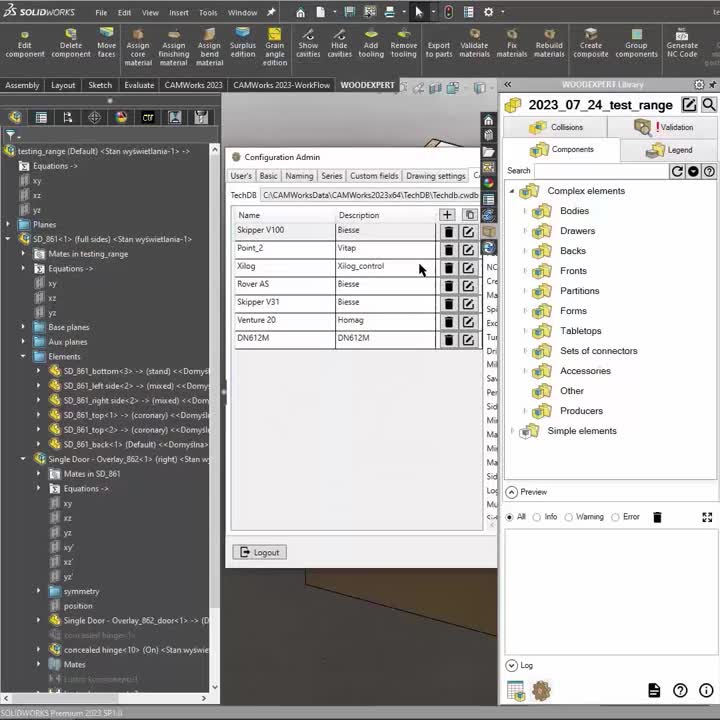This screenshot has height=720, width=720.
Task: Click the TechDB path field
Action: pyautogui.click(x=370, y=195)
